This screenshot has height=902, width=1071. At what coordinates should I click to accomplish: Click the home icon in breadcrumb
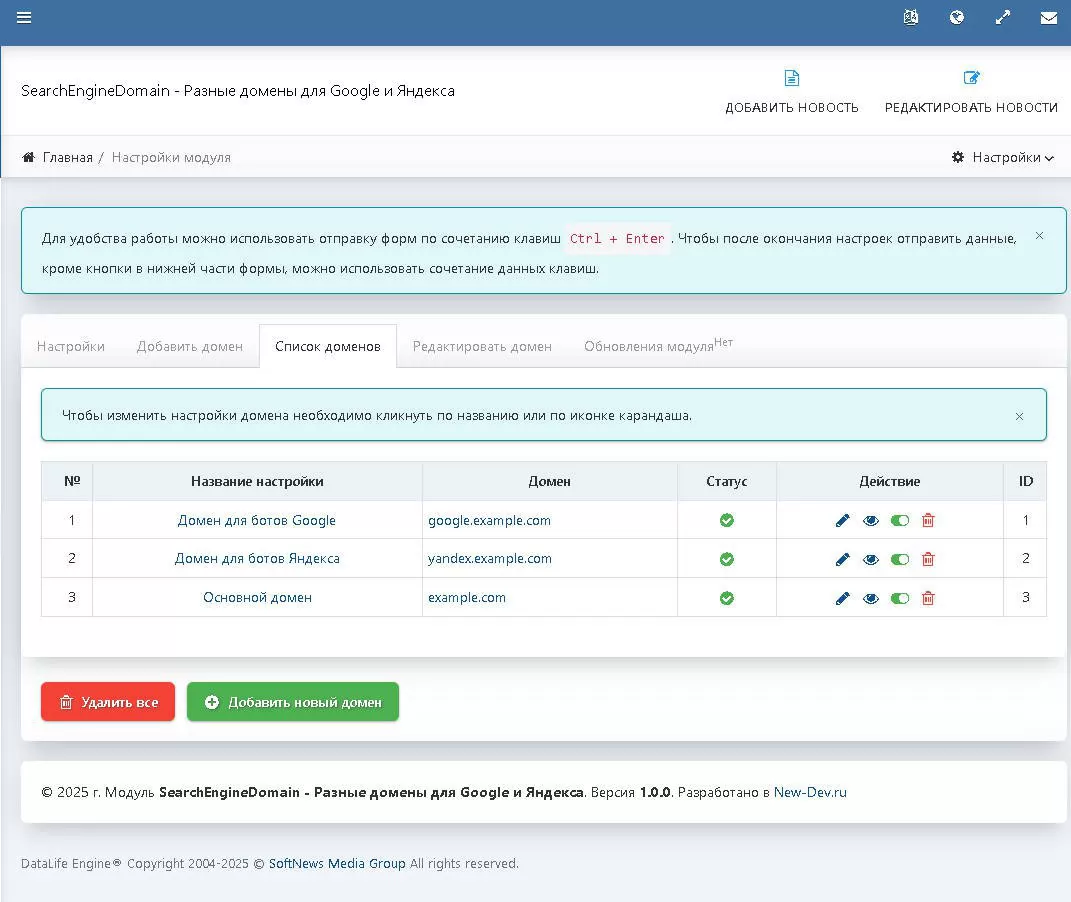(28, 157)
